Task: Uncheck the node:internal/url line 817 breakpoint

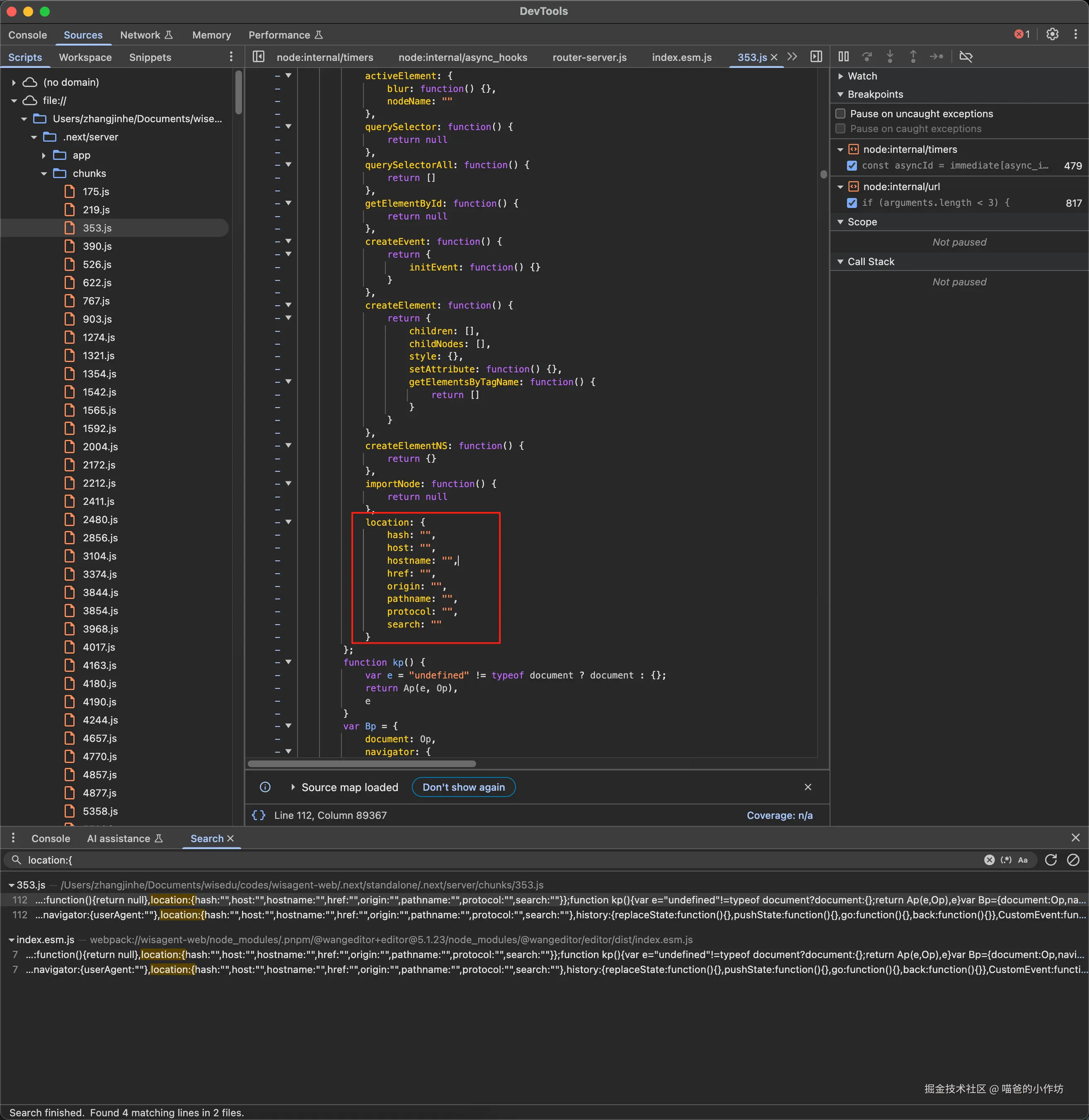Action: pyautogui.click(x=852, y=203)
